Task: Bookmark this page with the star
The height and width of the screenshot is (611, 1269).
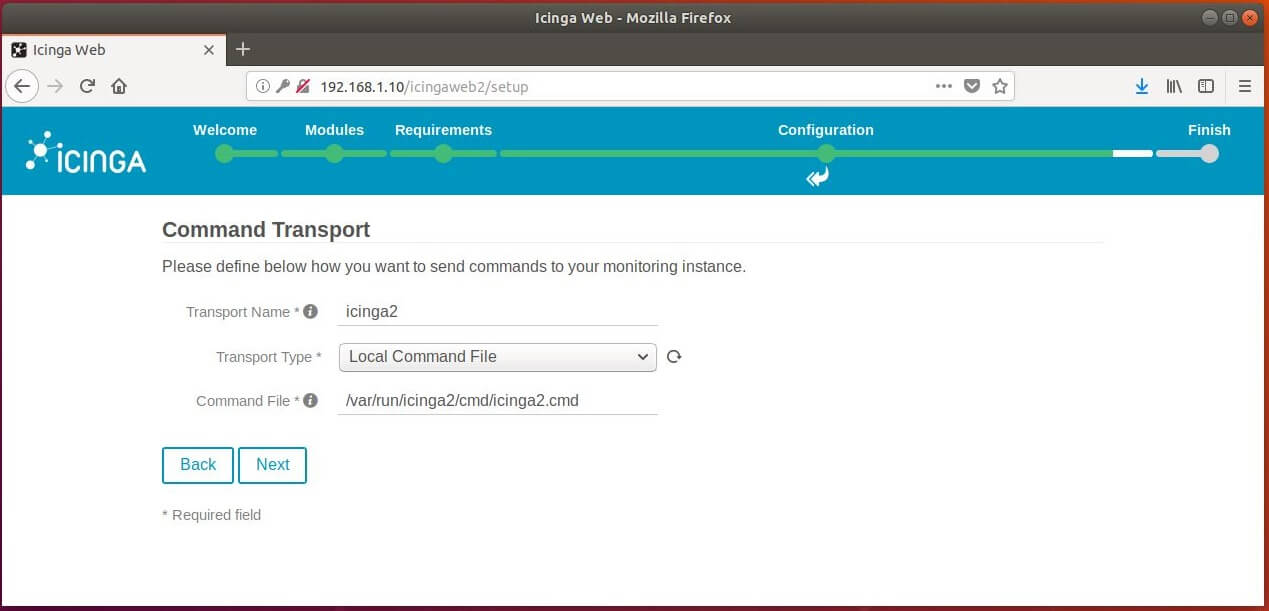Action: click(999, 86)
